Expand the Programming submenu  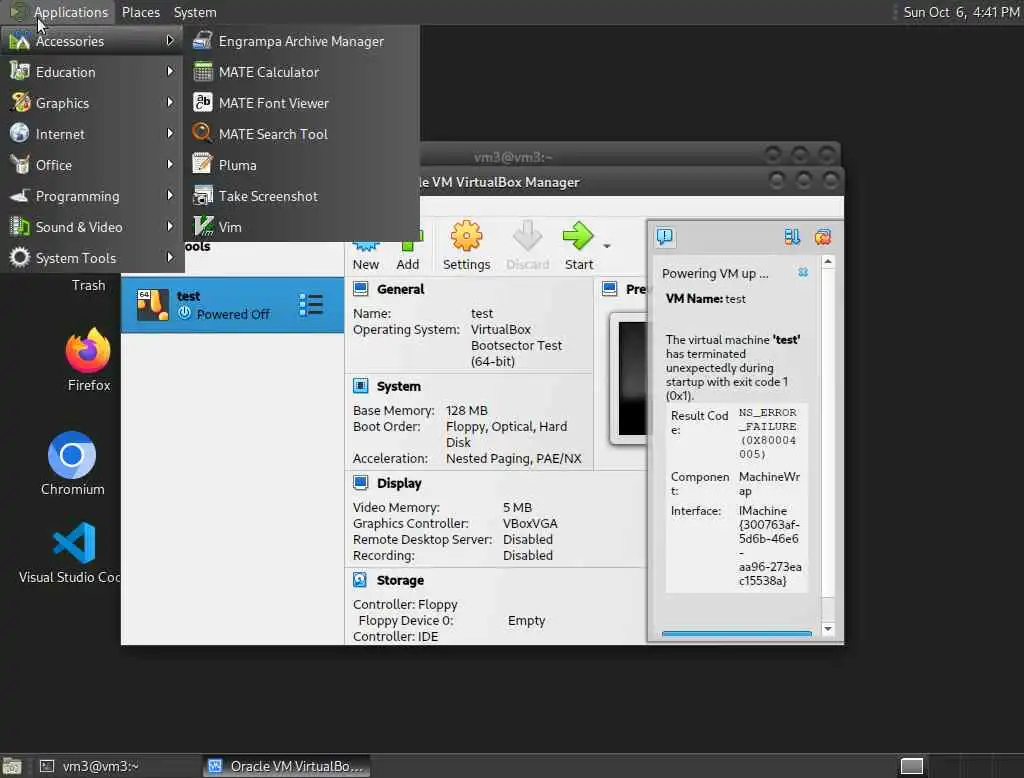(92, 196)
